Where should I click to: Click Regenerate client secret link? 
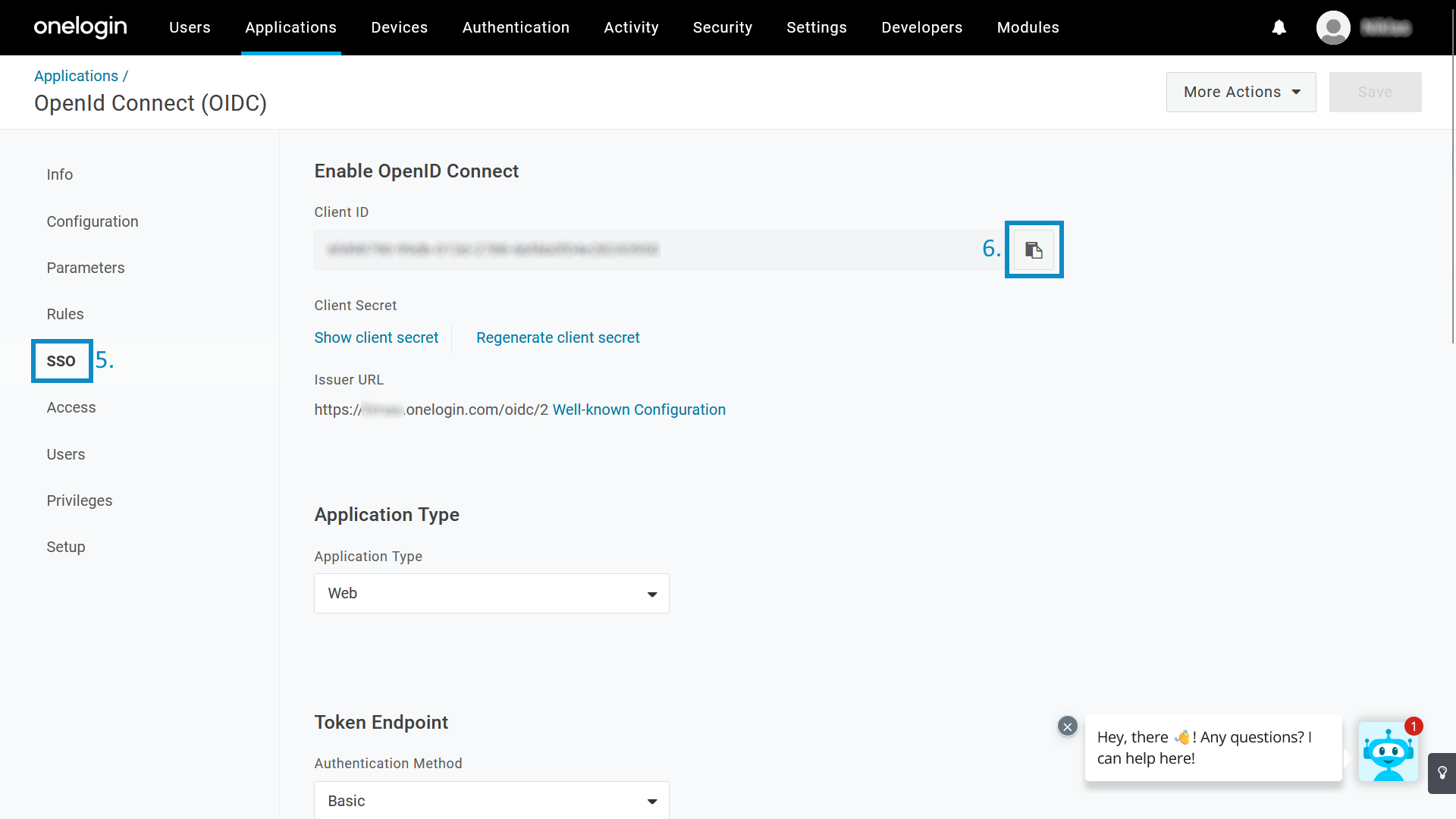558,337
